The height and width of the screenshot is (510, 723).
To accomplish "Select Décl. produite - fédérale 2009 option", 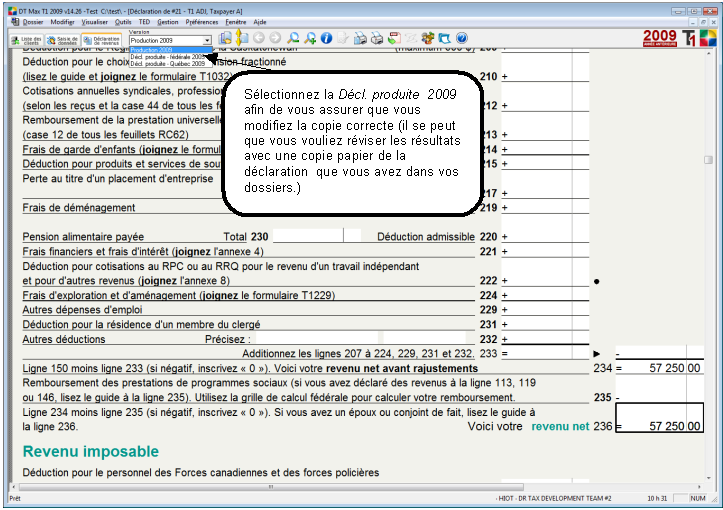I will (x=168, y=56).
